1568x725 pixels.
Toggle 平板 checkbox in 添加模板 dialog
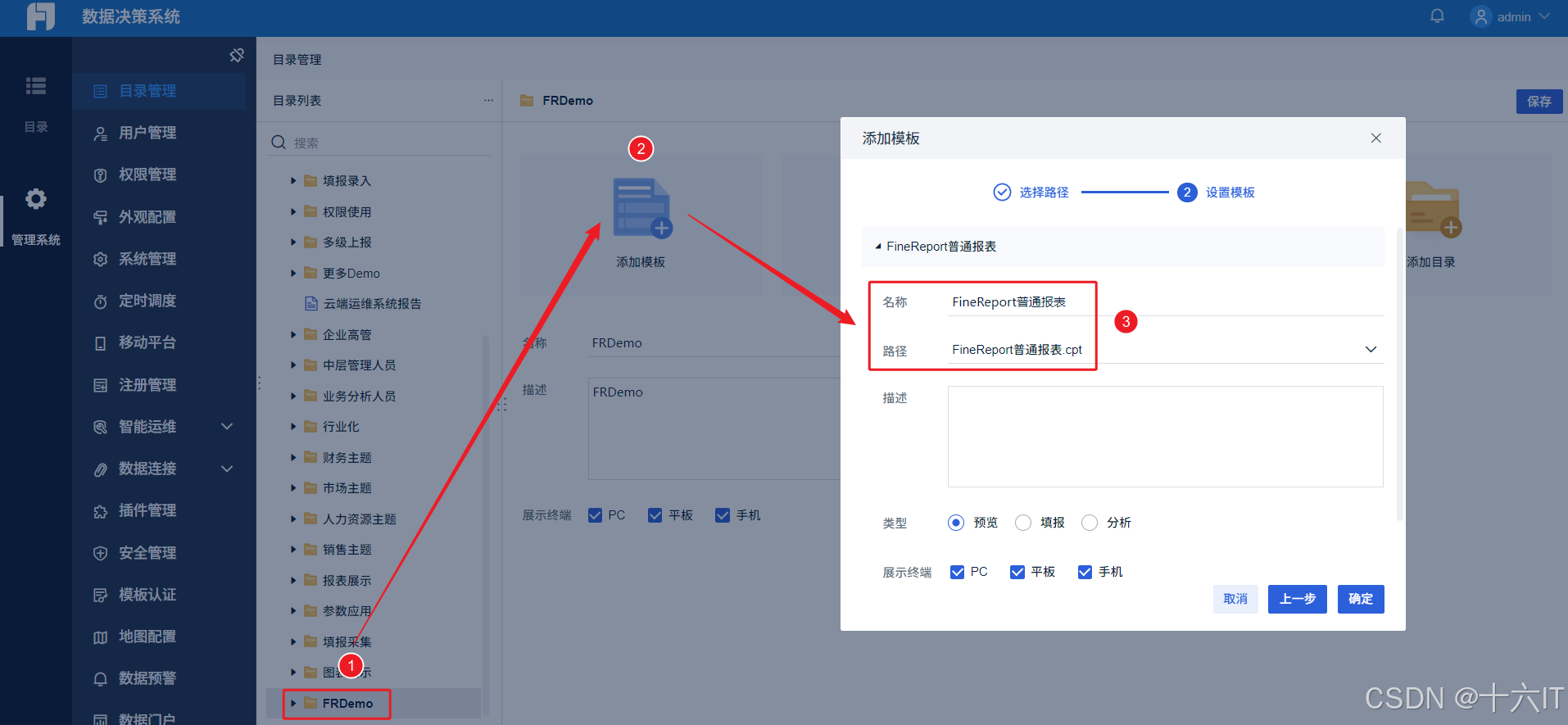pos(1017,572)
